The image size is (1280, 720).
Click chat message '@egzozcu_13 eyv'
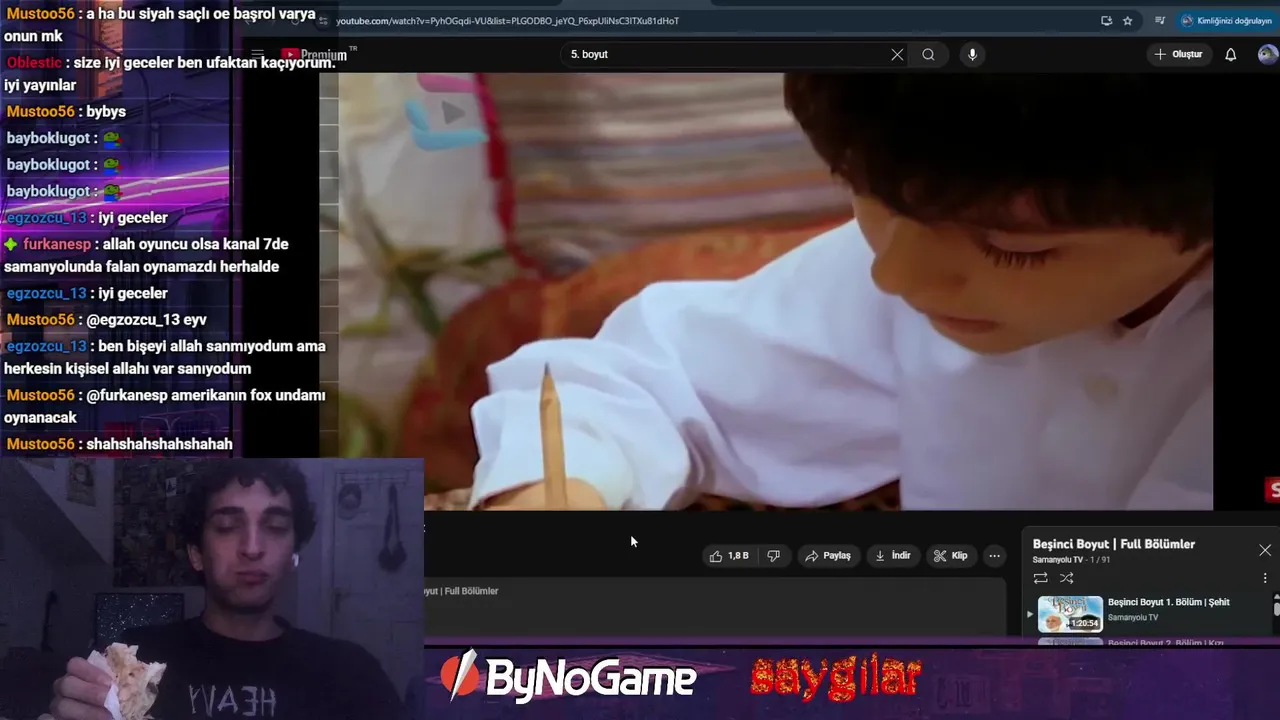pos(147,320)
